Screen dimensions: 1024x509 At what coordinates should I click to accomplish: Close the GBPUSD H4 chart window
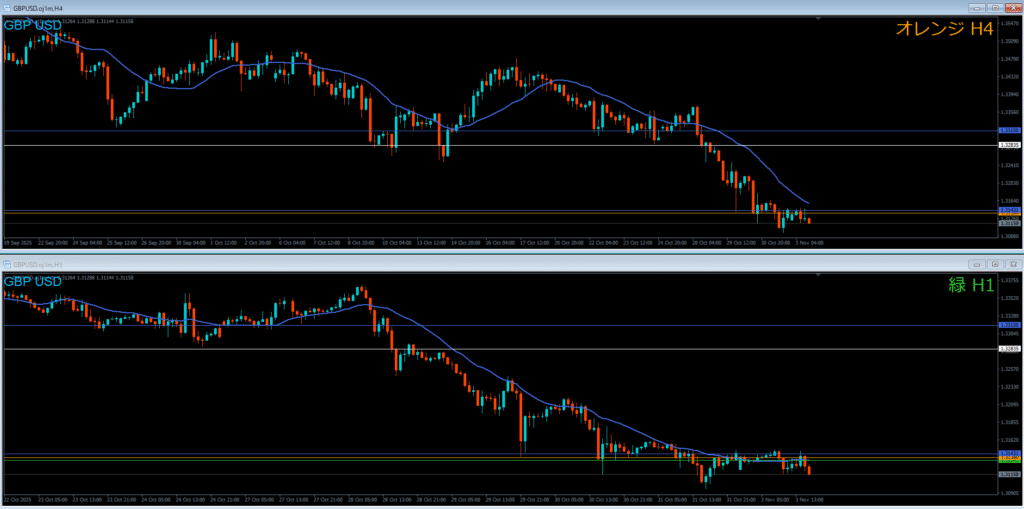pyautogui.click(x=1013, y=8)
